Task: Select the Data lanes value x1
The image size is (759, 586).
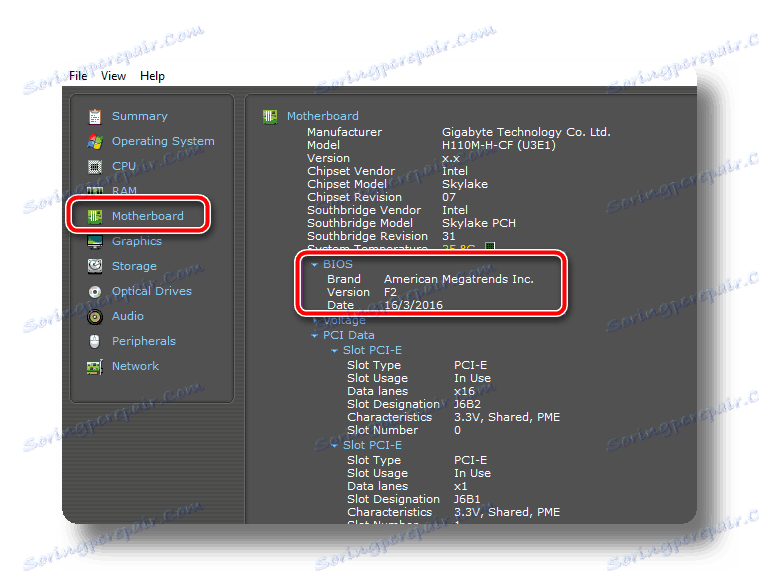Action: point(461,486)
